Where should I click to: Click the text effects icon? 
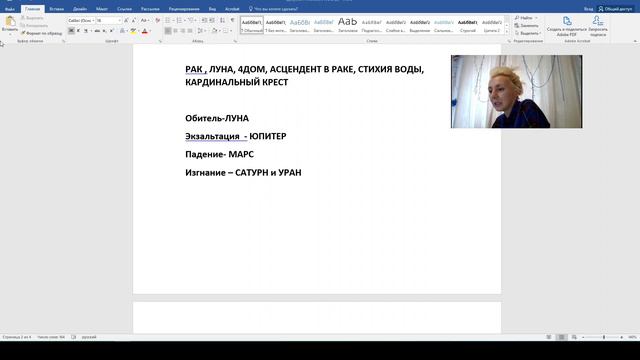coord(122,31)
